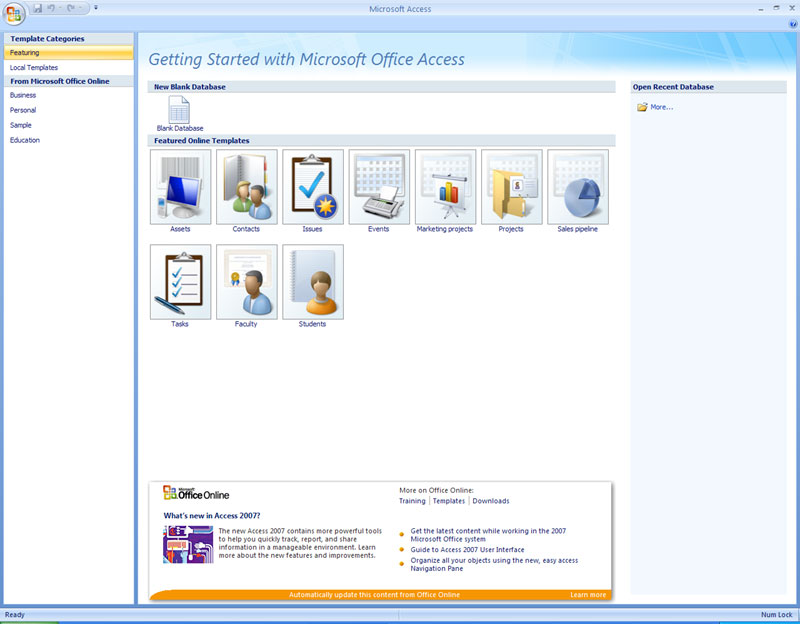Click the Office Online logo
This screenshot has width=800, height=624.
pos(196,493)
